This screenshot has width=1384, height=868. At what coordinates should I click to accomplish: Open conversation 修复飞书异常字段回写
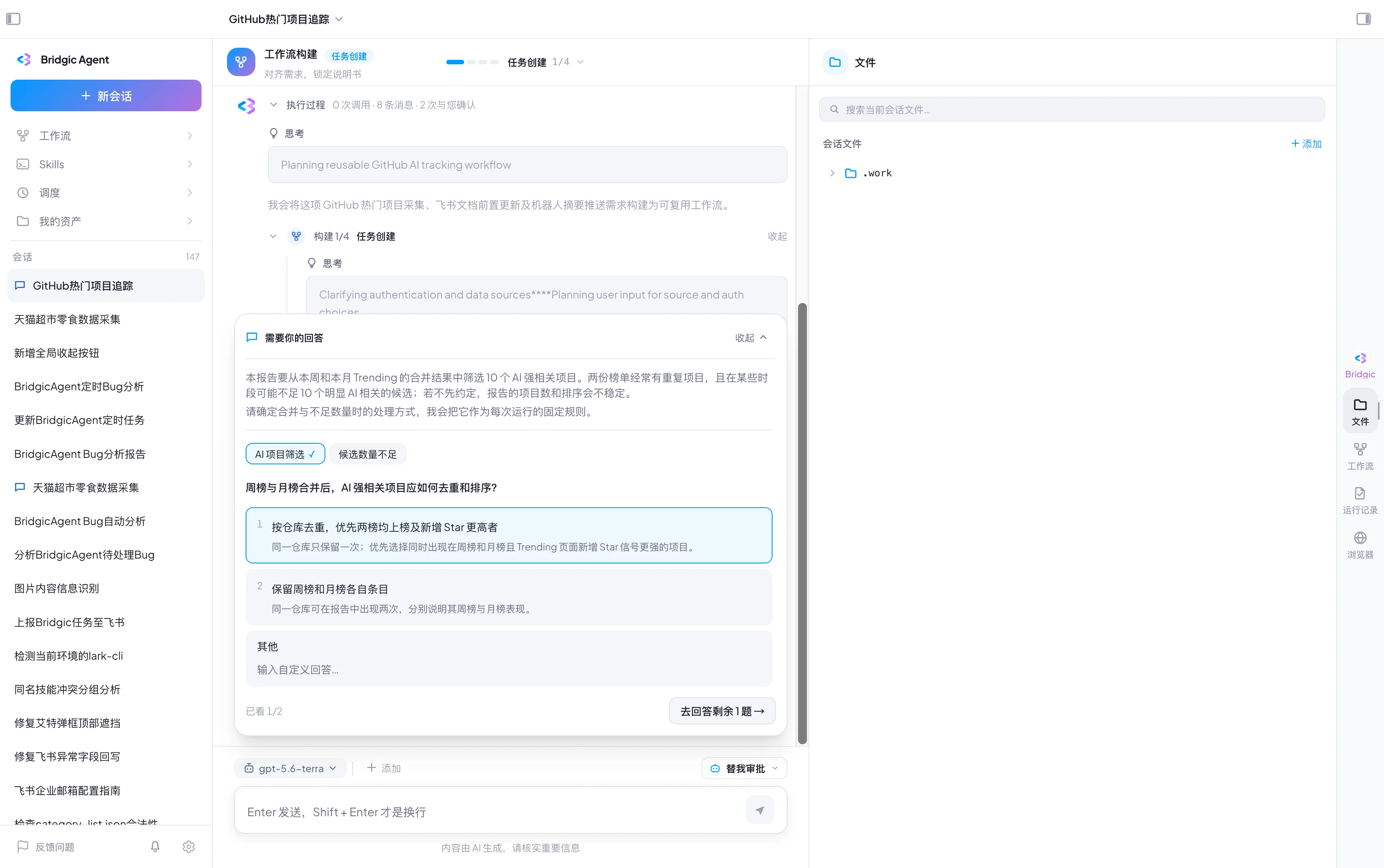click(106, 756)
